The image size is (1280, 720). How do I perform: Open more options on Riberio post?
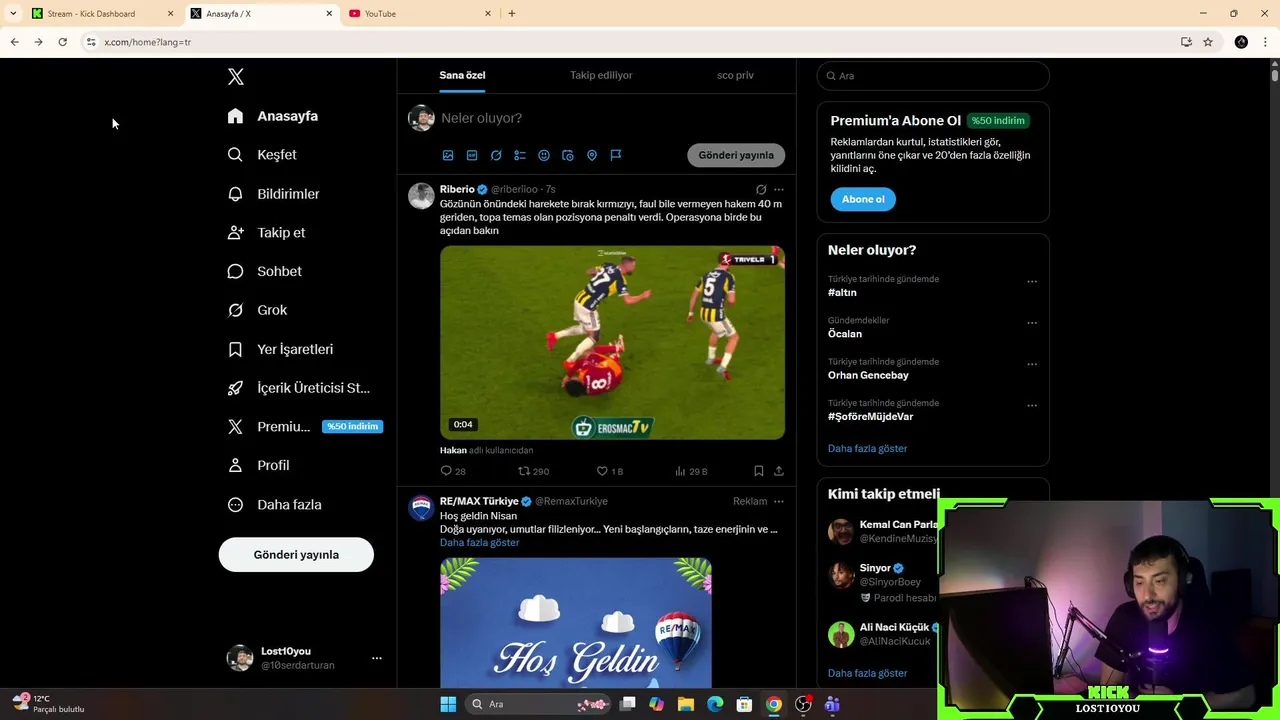(x=779, y=189)
